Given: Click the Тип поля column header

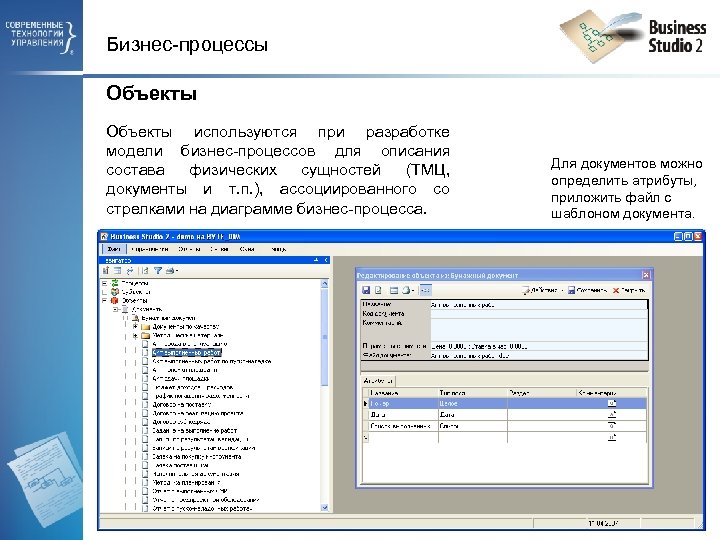Looking at the screenshot, I should (x=472, y=393).
